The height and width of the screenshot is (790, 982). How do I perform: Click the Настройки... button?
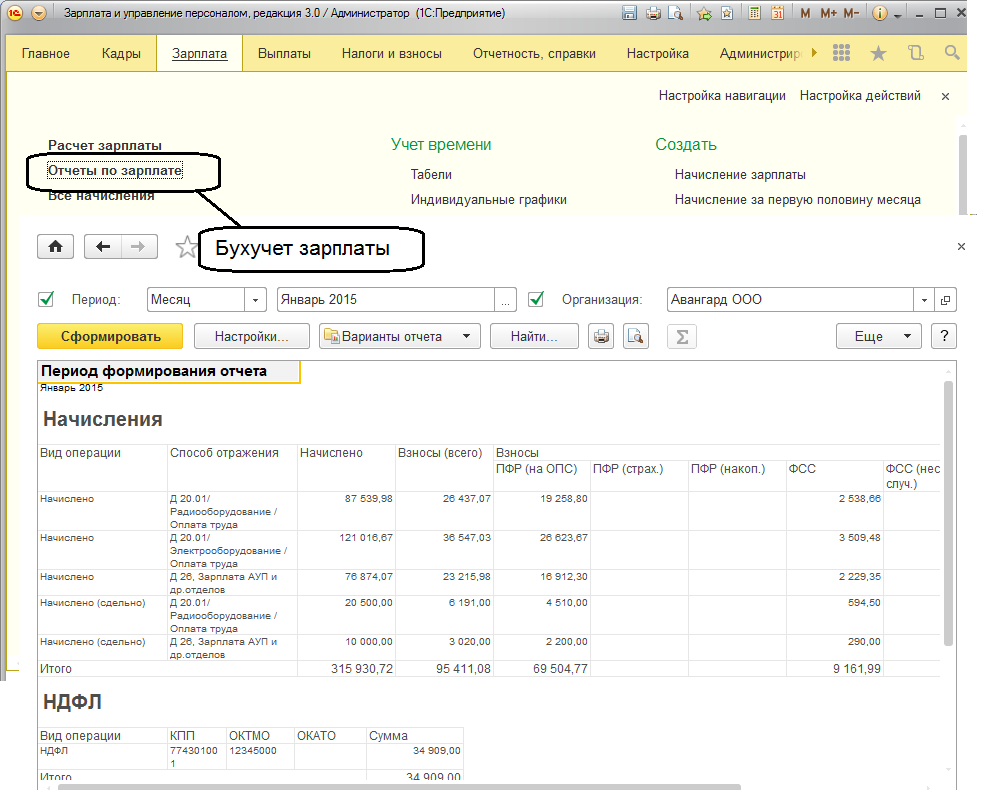251,336
